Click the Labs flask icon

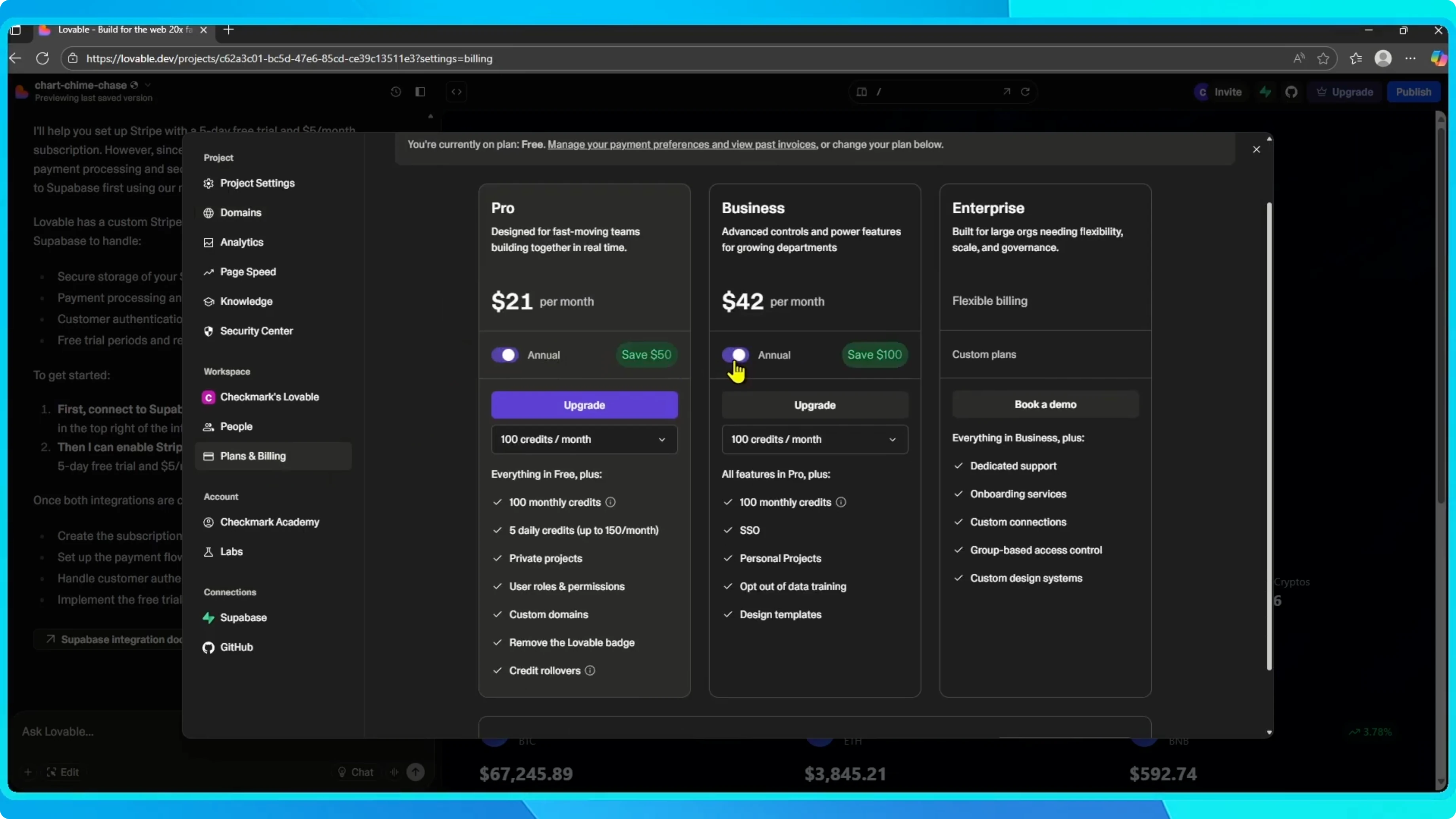tap(209, 552)
